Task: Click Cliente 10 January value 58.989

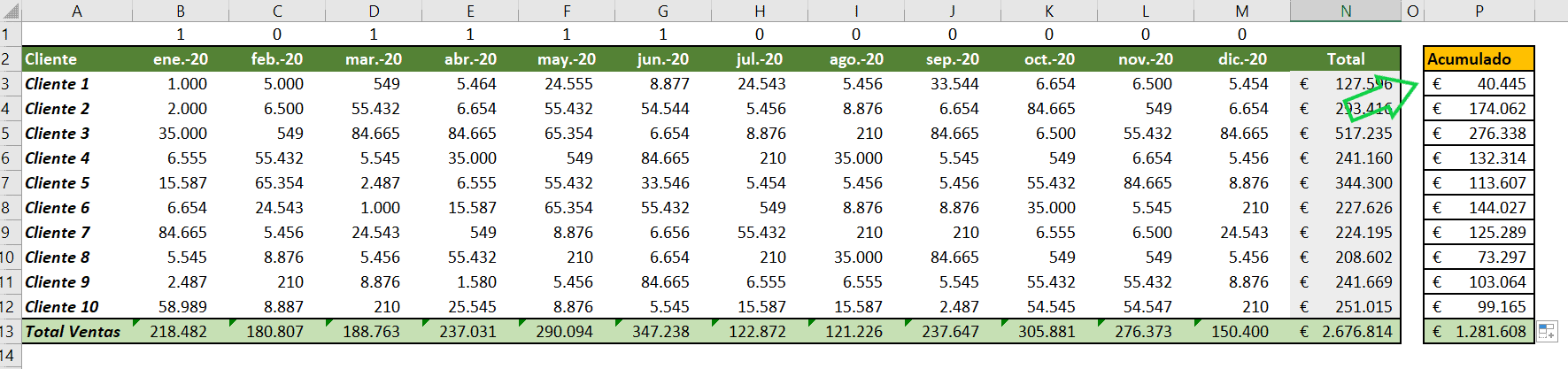Action: (x=181, y=307)
